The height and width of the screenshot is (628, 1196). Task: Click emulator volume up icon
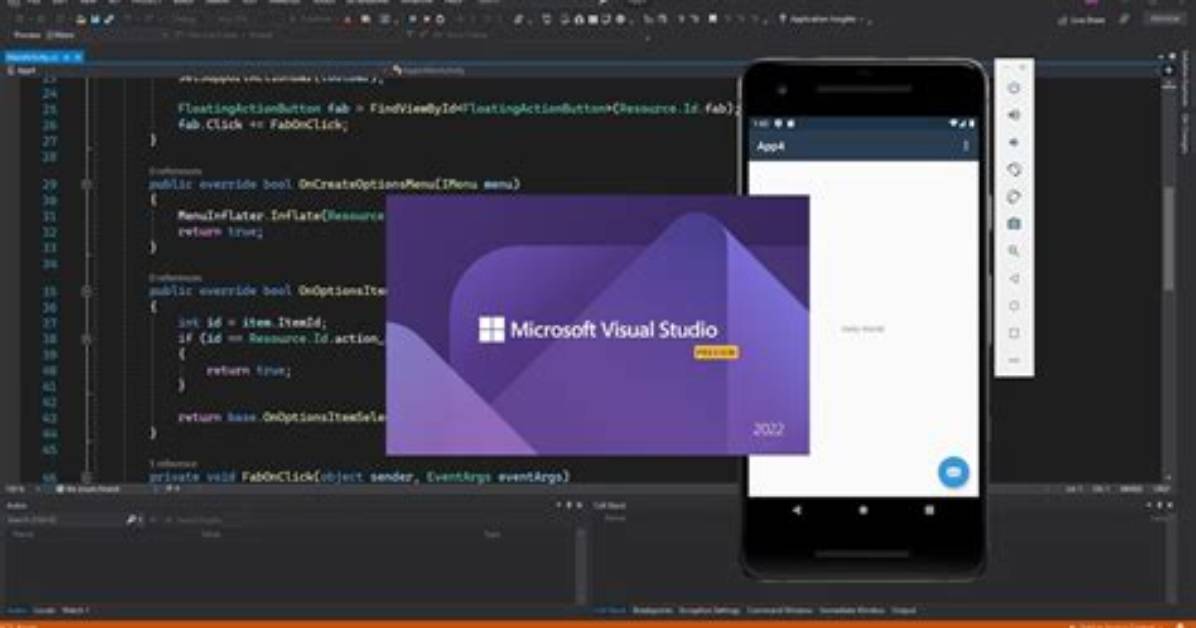click(1014, 115)
